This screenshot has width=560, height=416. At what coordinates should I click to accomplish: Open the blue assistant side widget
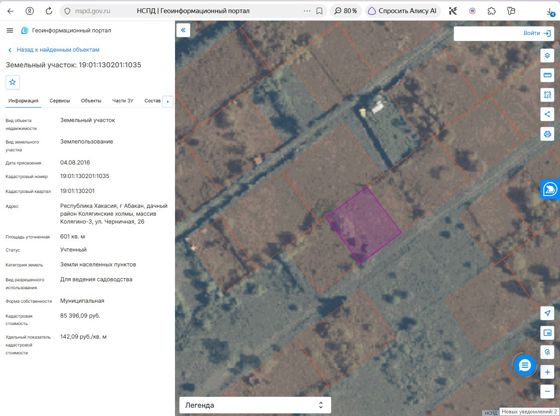tap(550, 189)
